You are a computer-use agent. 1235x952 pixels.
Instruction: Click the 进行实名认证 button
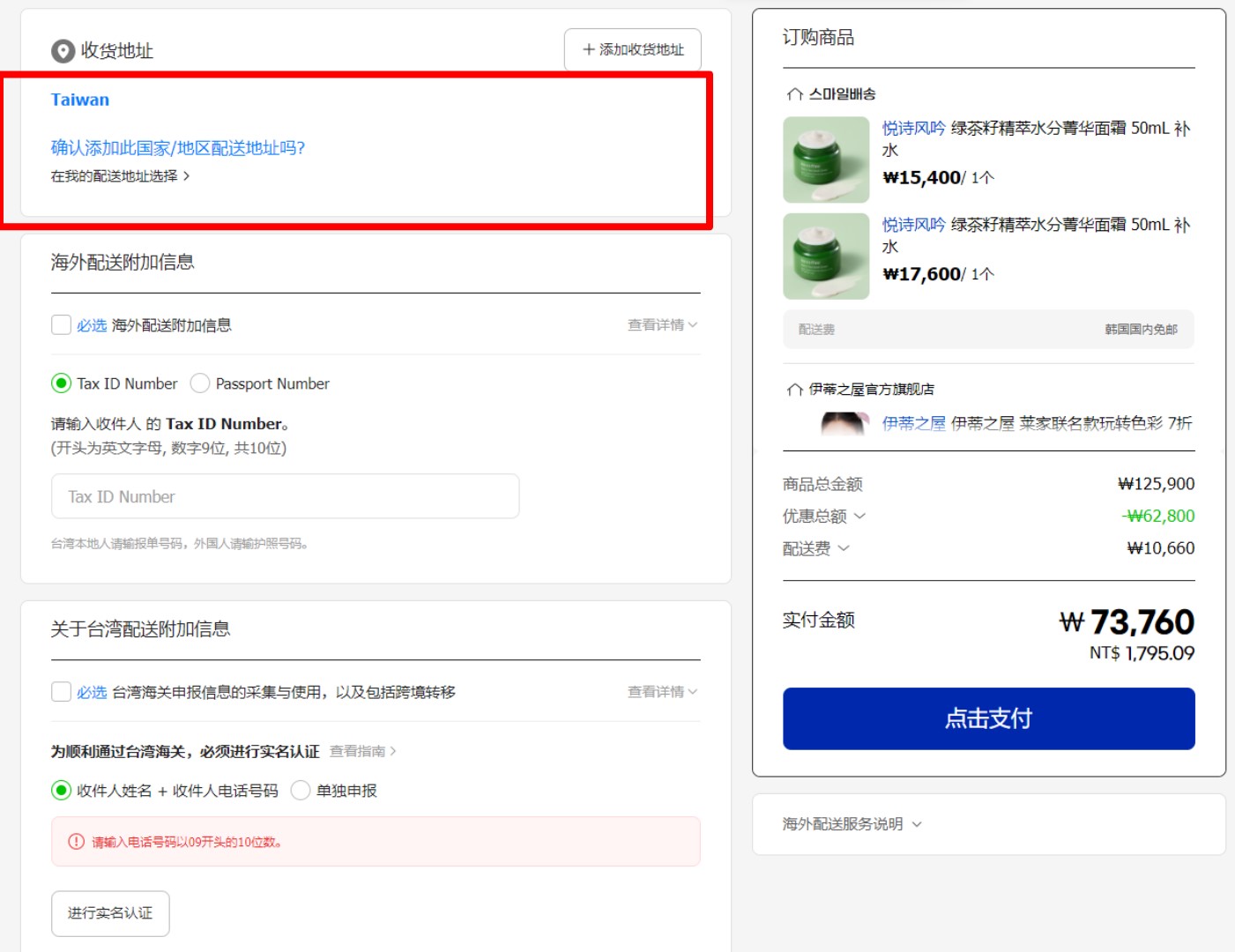click(x=109, y=913)
